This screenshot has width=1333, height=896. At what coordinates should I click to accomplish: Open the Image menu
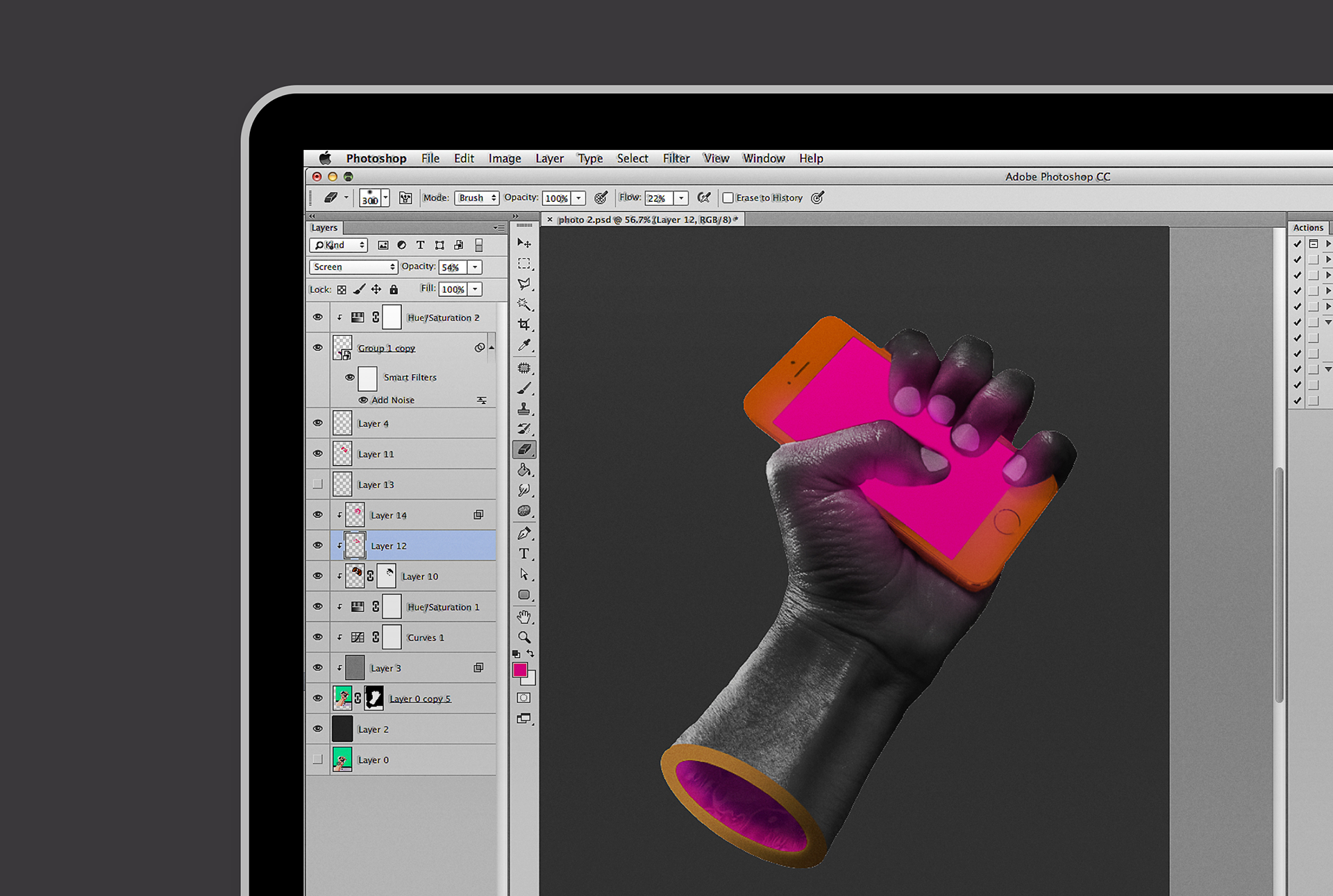[505, 158]
